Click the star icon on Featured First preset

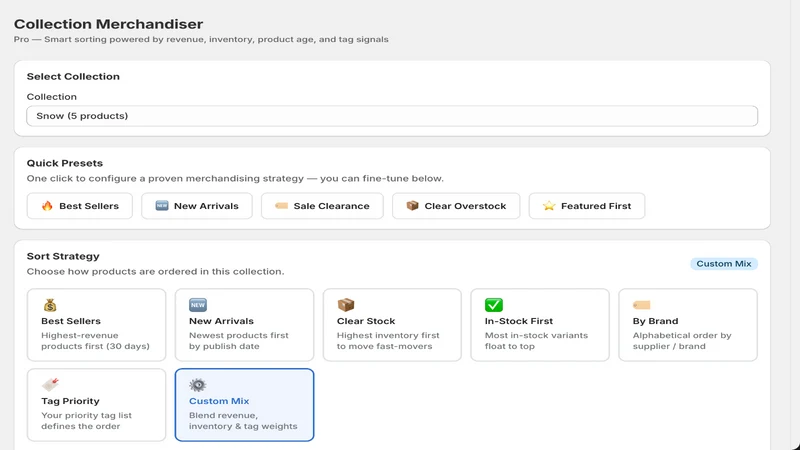click(x=548, y=206)
